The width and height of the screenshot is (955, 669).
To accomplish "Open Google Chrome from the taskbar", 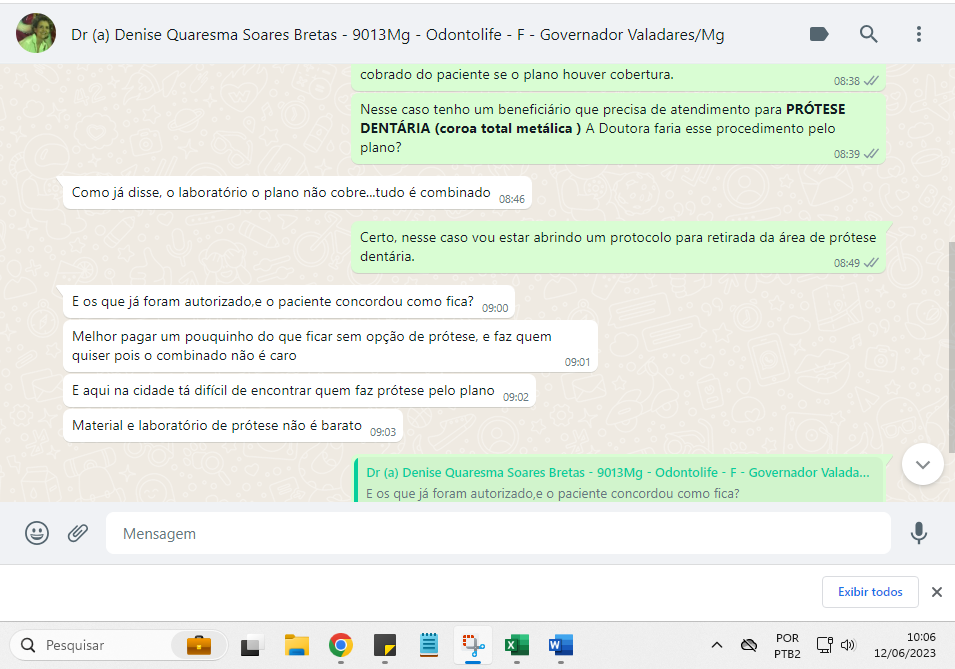I will pyautogui.click(x=341, y=645).
